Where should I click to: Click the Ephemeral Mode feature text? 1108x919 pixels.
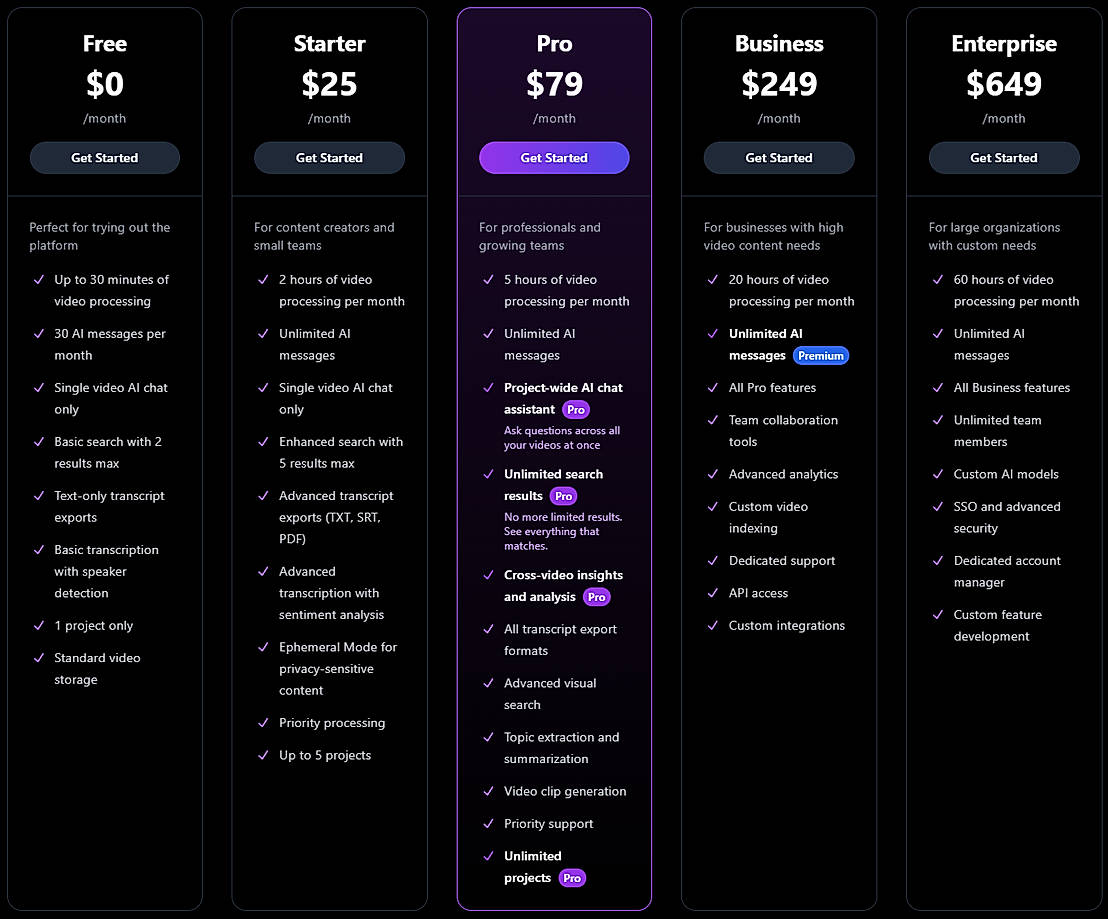338,668
